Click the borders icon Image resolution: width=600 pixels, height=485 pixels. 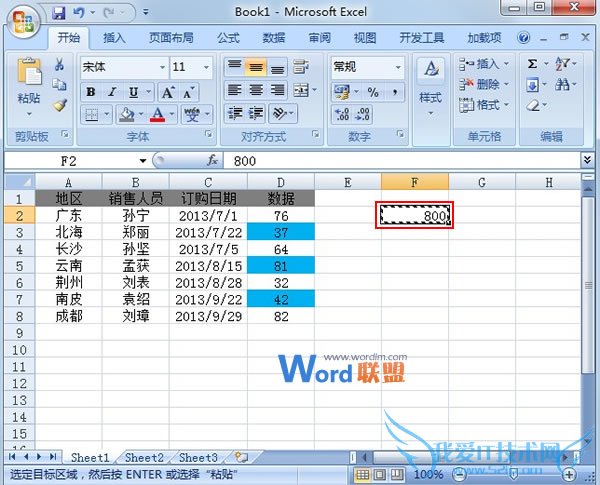click(x=92, y=114)
